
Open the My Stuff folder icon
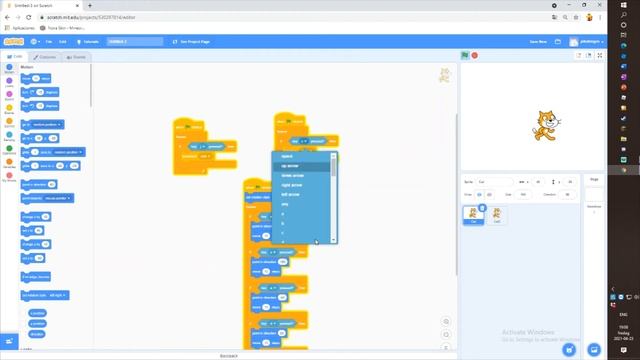tap(558, 42)
